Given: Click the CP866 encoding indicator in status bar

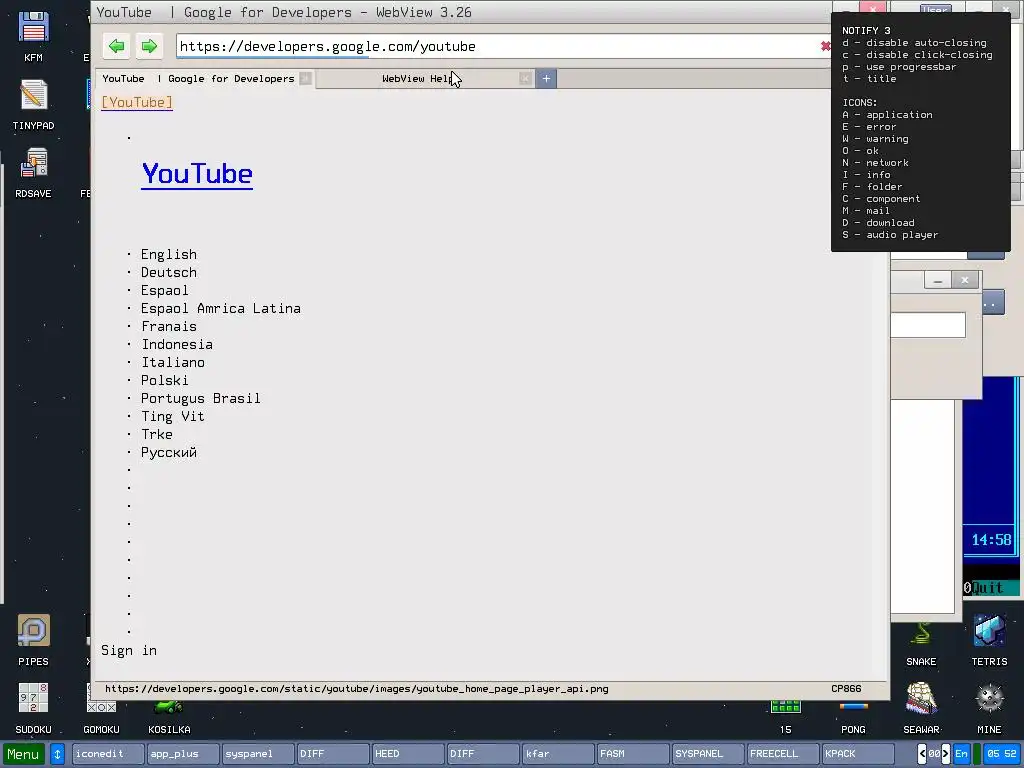Looking at the screenshot, I should (846, 688).
